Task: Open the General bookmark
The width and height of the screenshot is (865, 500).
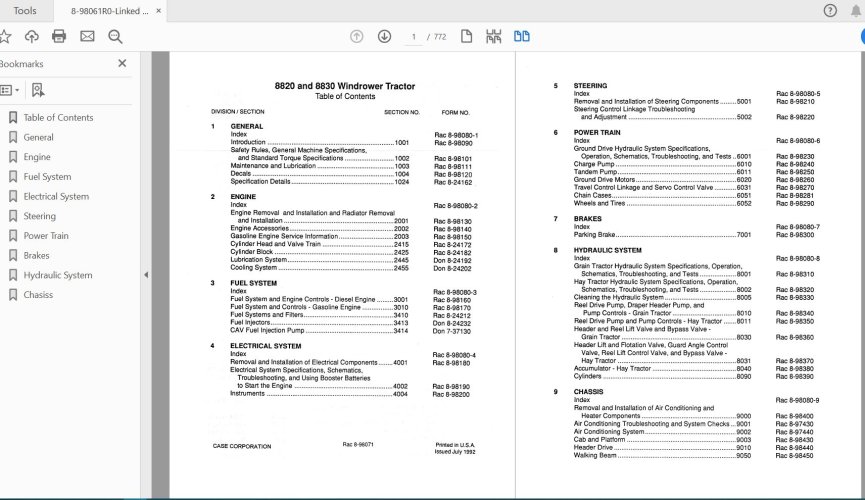Action: click(x=38, y=137)
